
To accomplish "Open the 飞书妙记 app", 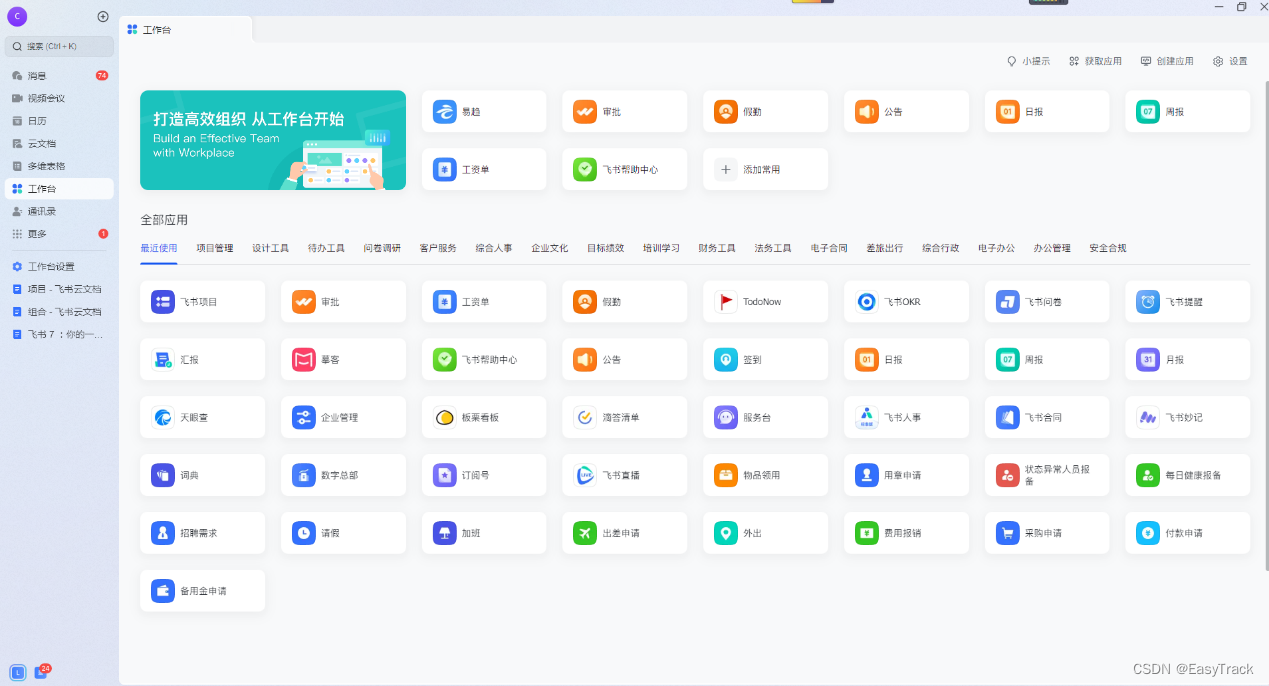I will pos(1187,417).
